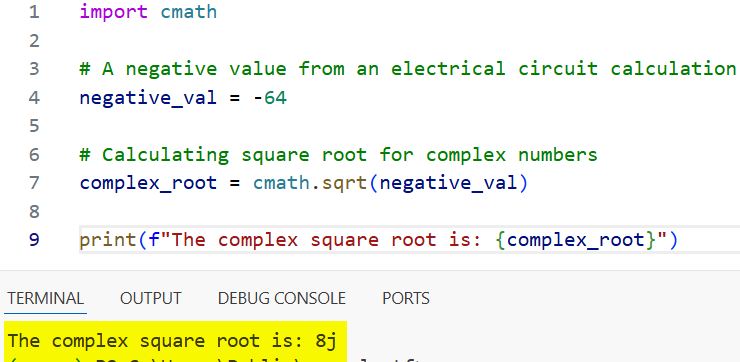Click line number 6 in the gutter
This screenshot has width=740, height=362.
coord(34,155)
